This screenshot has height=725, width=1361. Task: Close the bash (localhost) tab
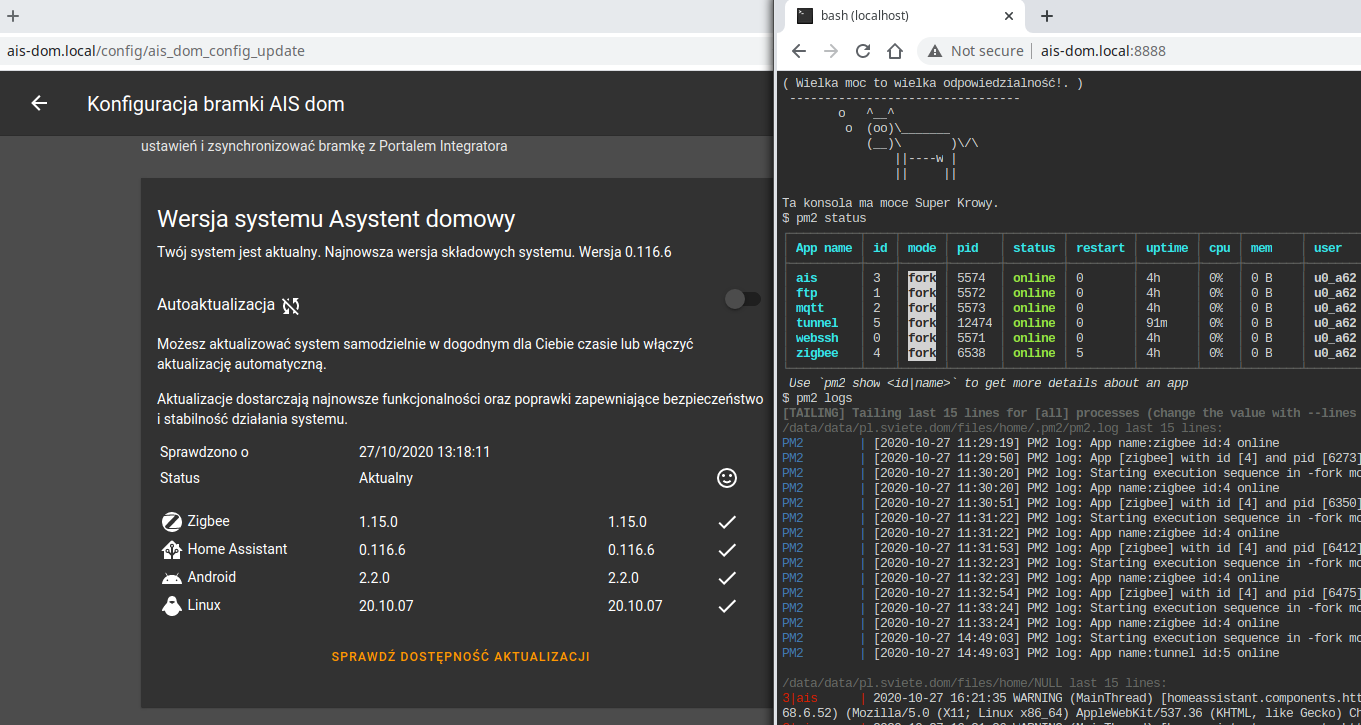point(1010,16)
